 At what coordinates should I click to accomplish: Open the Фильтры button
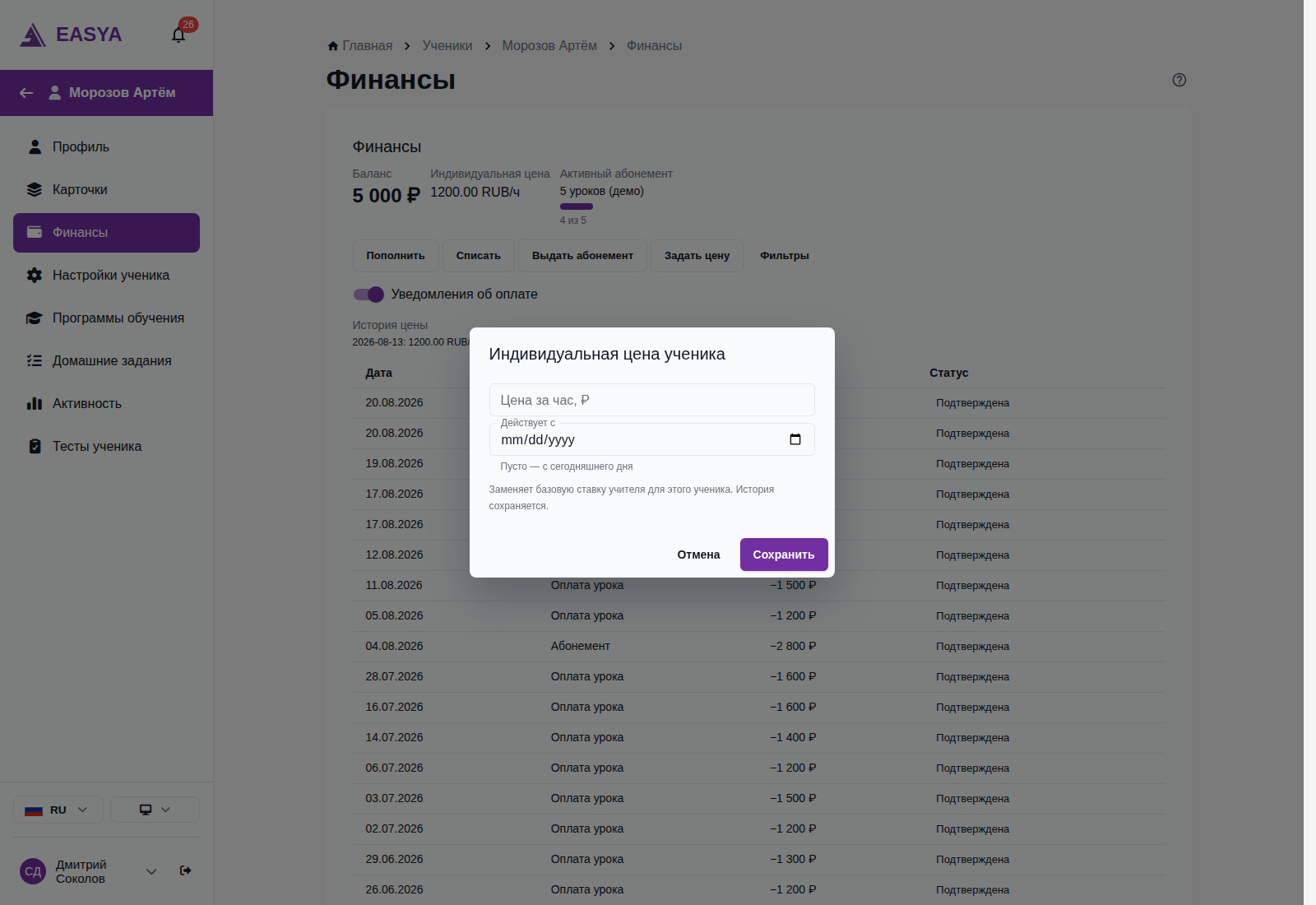point(785,256)
